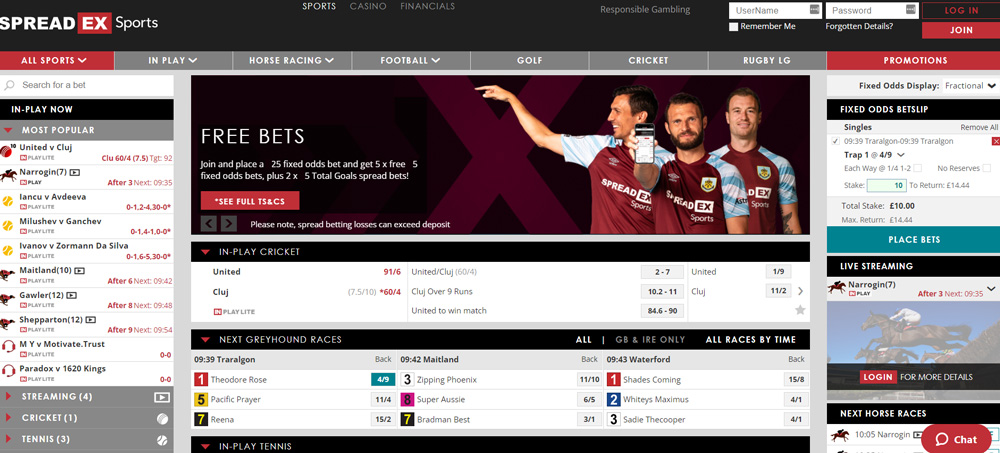Screen dimensions: 1000x453
Task: Click LOGIN on the live streaming video
Action: 878,377
